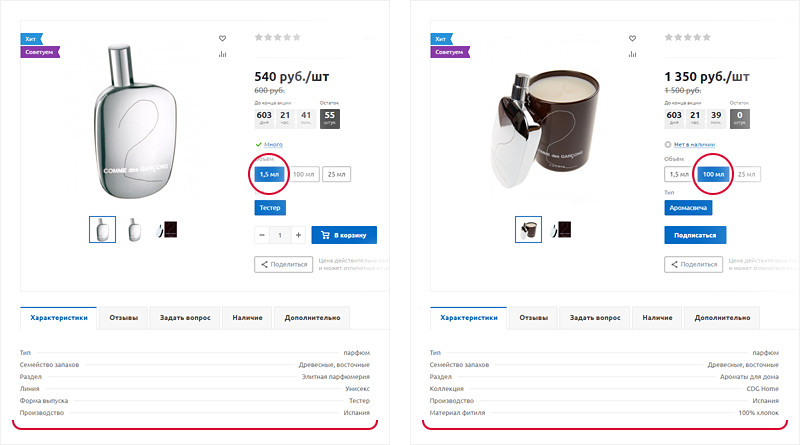Select the 25 мл volume for the 540 руб perfume

click(x=337, y=174)
